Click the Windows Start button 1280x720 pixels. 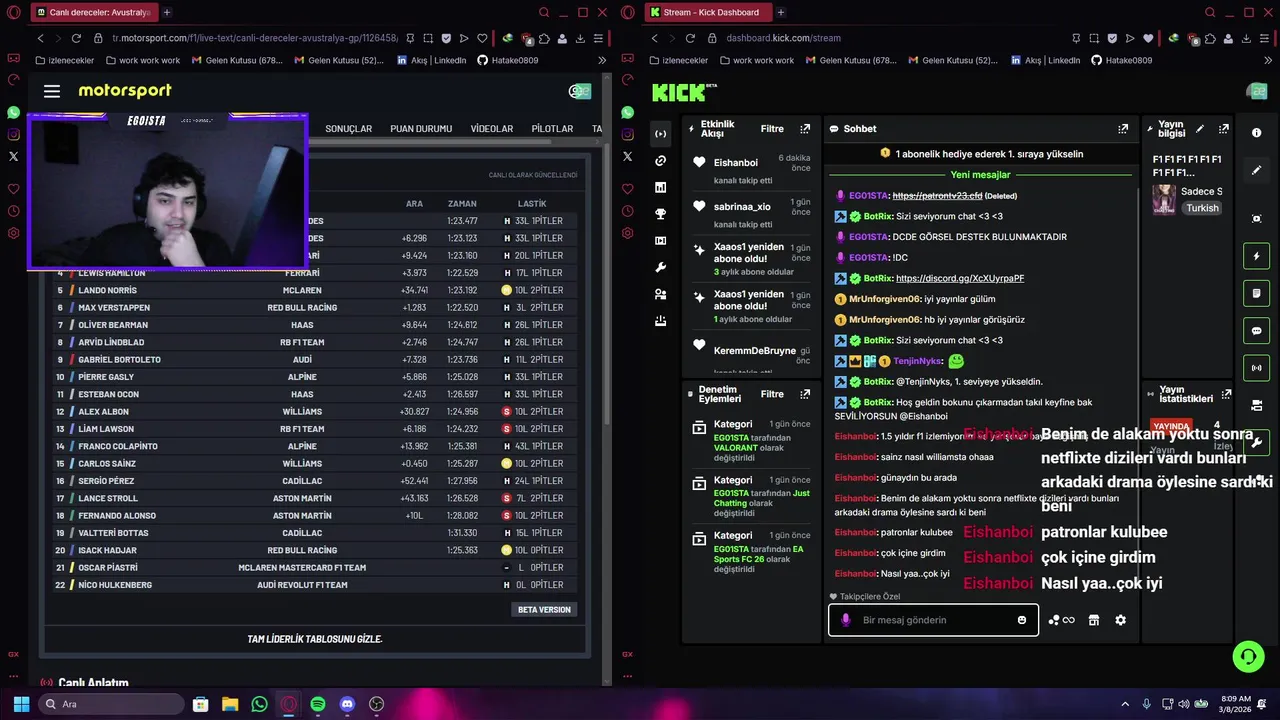20,704
